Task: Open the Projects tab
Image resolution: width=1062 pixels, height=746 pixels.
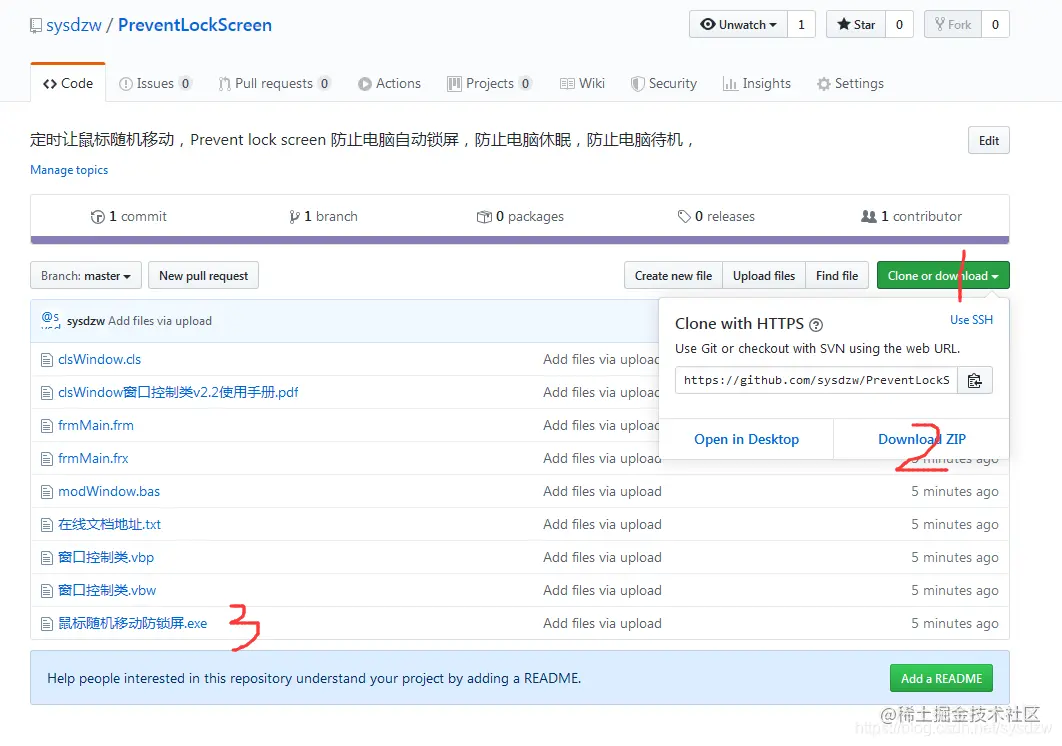Action: point(489,83)
